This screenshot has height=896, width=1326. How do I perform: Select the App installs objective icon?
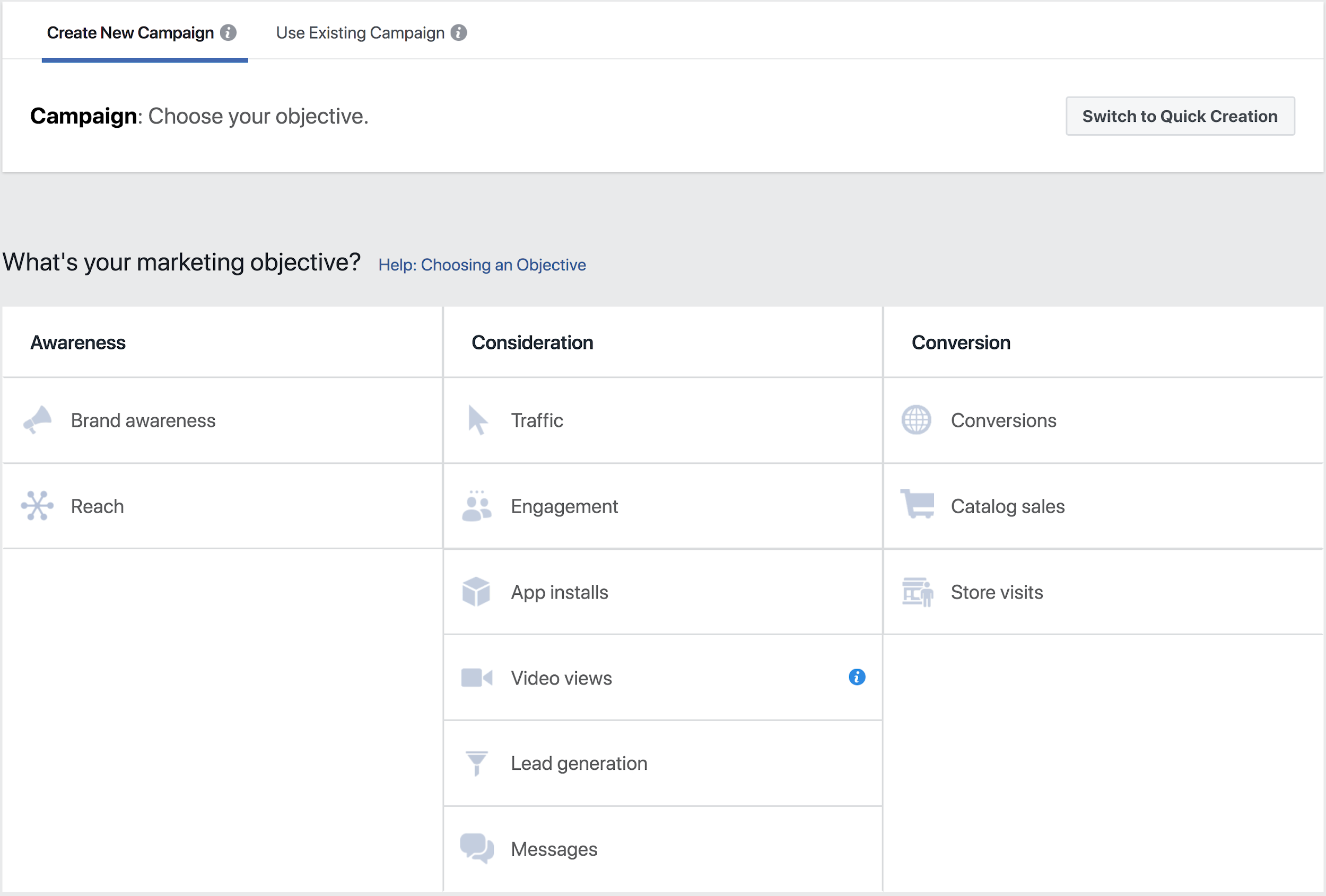477,591
